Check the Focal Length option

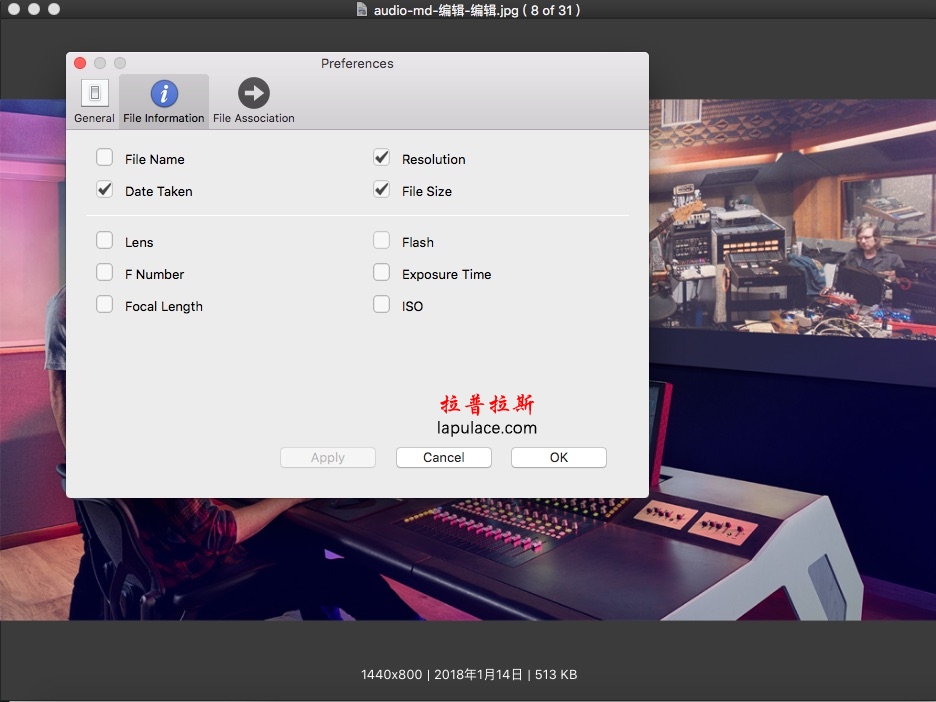(x=104, y=304)
